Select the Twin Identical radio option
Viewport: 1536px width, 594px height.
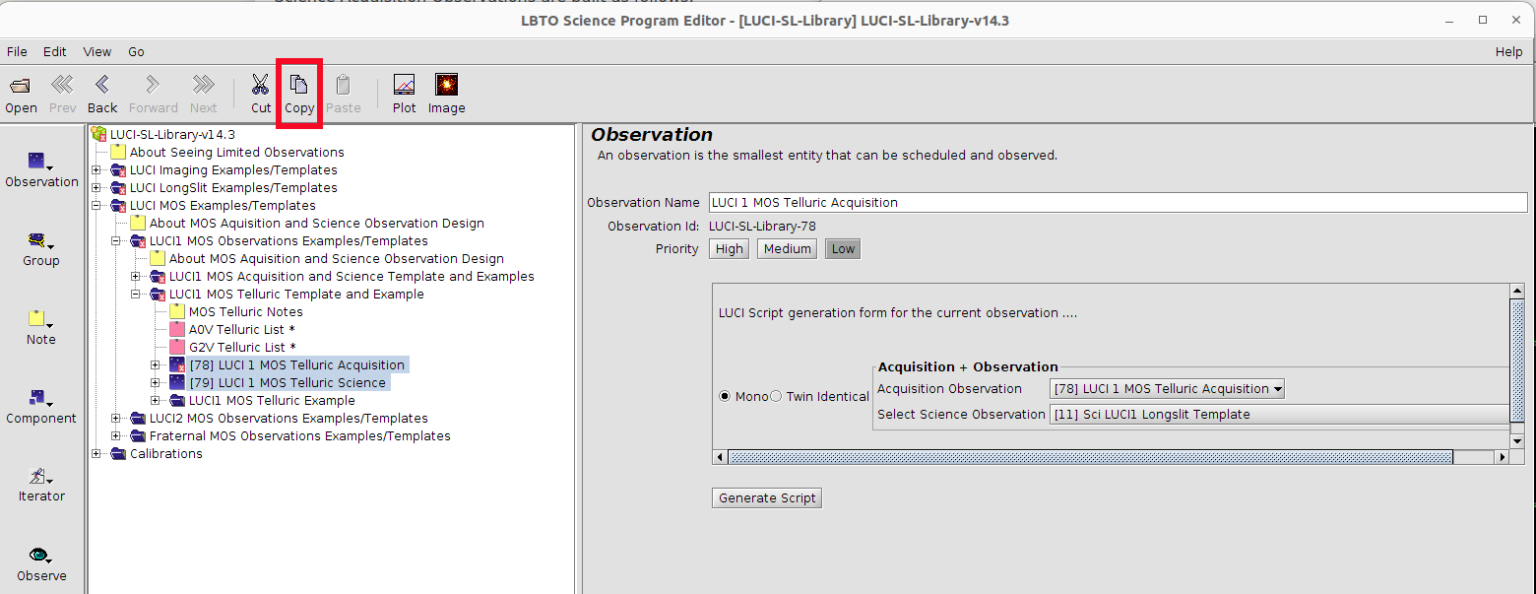[x=776, y=397]
